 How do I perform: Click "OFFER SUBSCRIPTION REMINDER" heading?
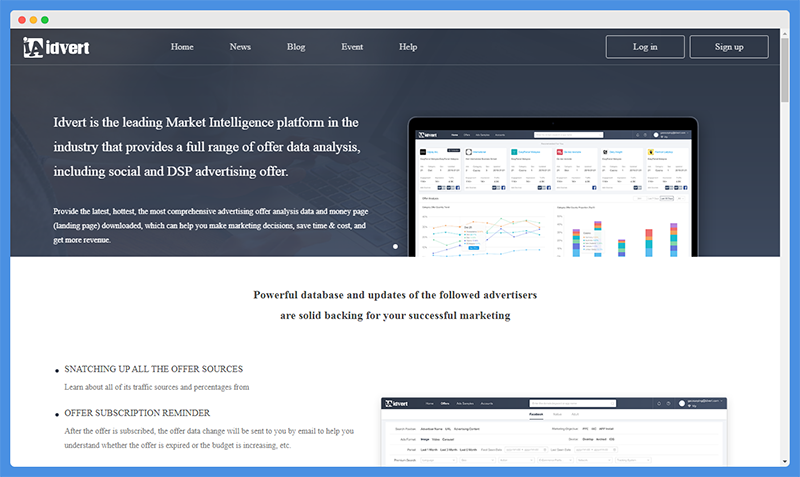(x=137, y=413)
